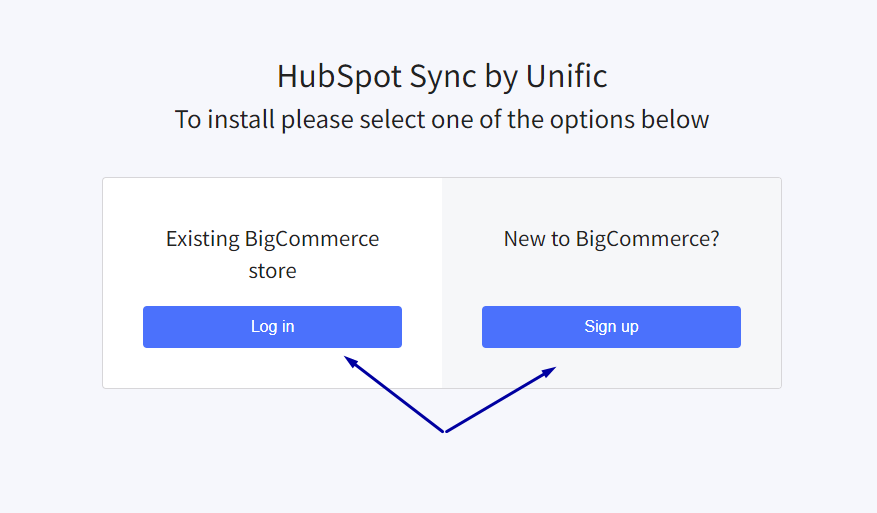877x513 pixels.
Task: Click the New to BigCommerce? heading
Action: click(611, 239)
